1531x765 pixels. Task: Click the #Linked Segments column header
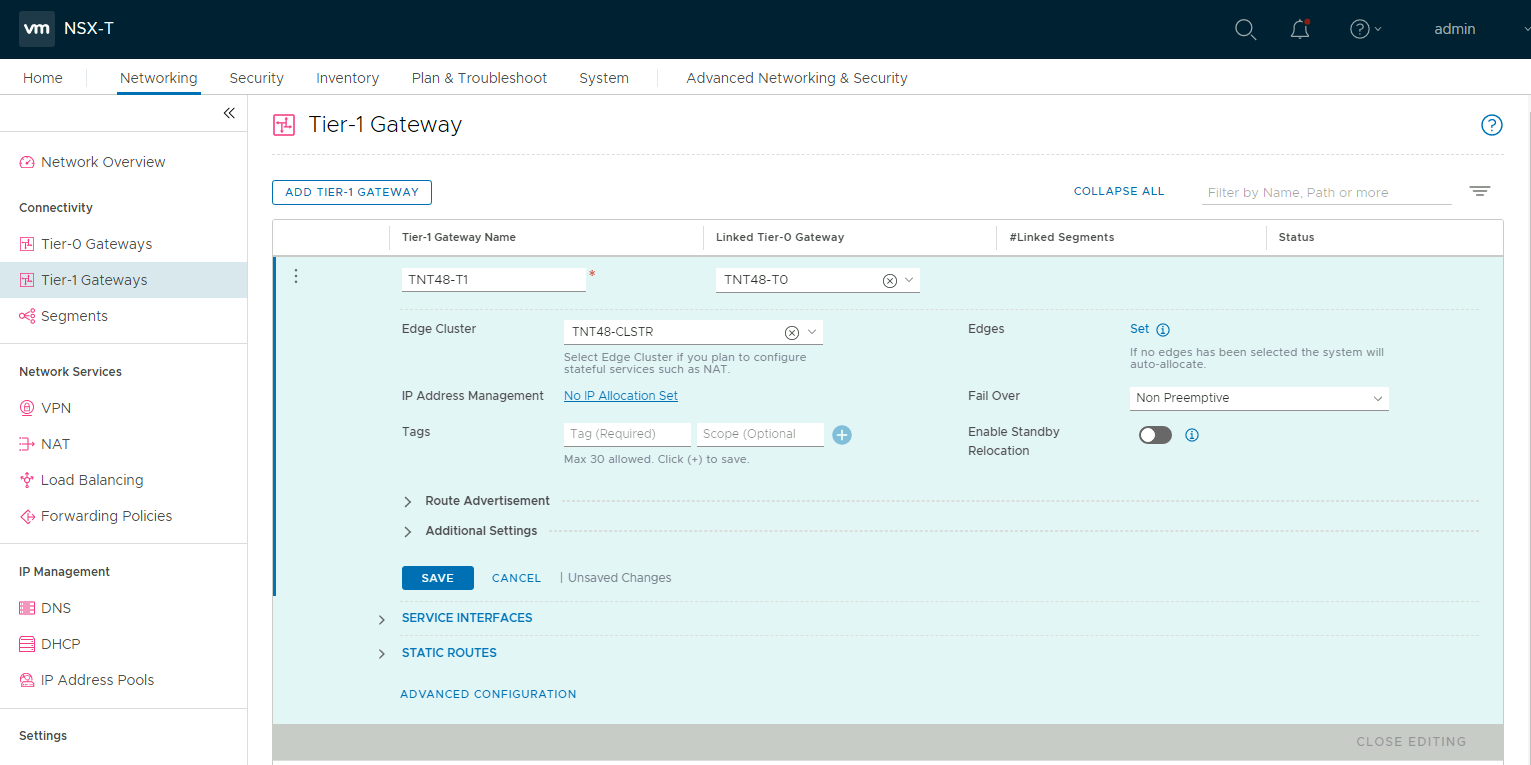coord(1061,238)
